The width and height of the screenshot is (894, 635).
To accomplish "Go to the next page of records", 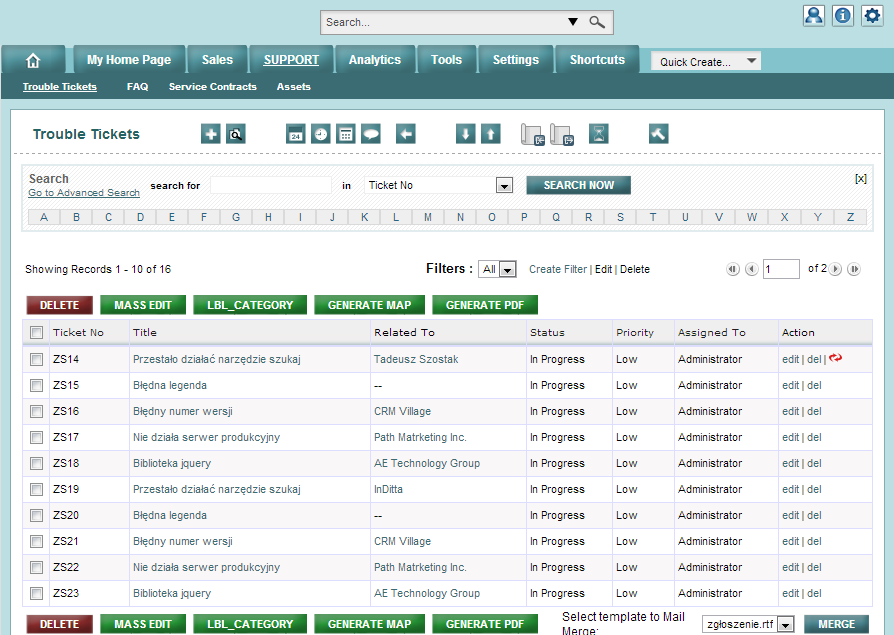I will (835, 269).
